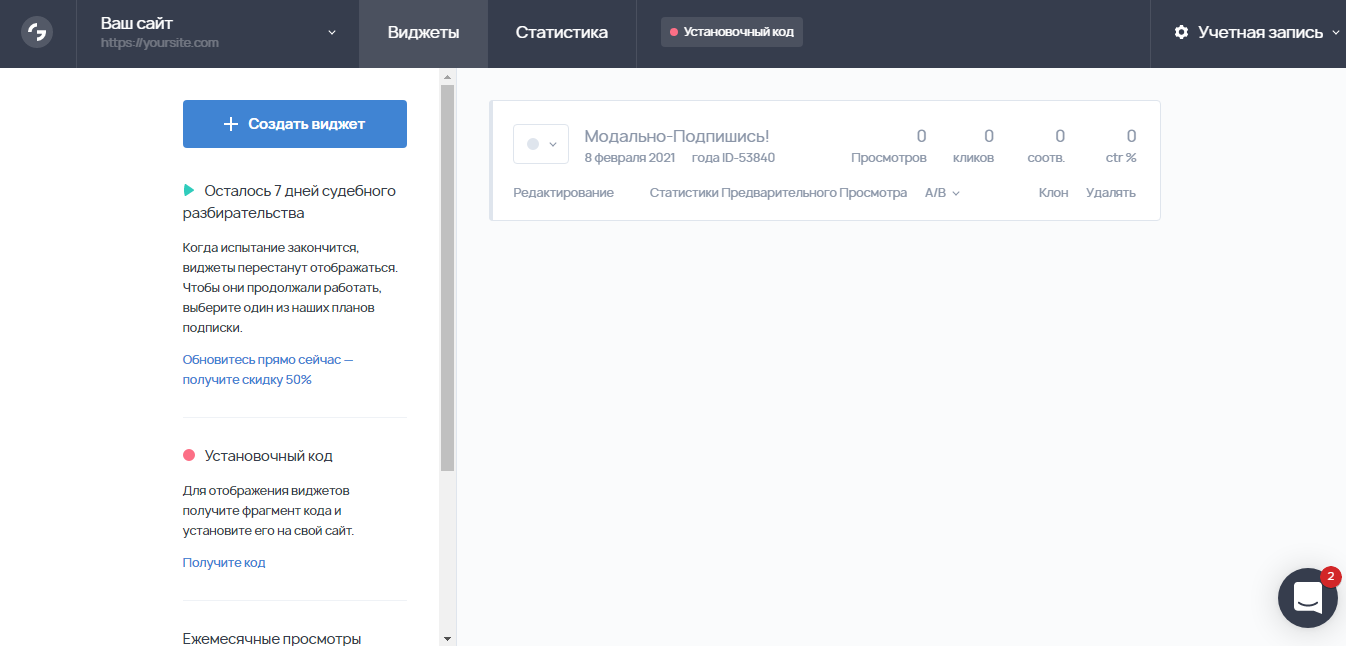This screenshot has height=646, width=1346.
Task: Click green triangle icon beside Осталось 7 дней
Action: (189, 190)
